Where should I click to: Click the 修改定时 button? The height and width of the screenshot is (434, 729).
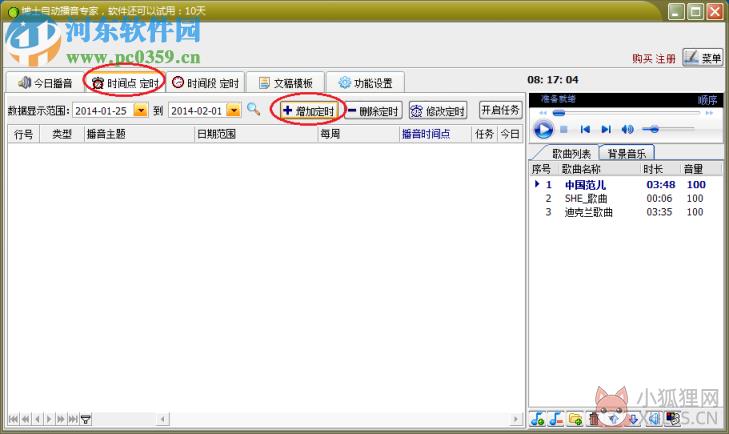click(438, 111)
